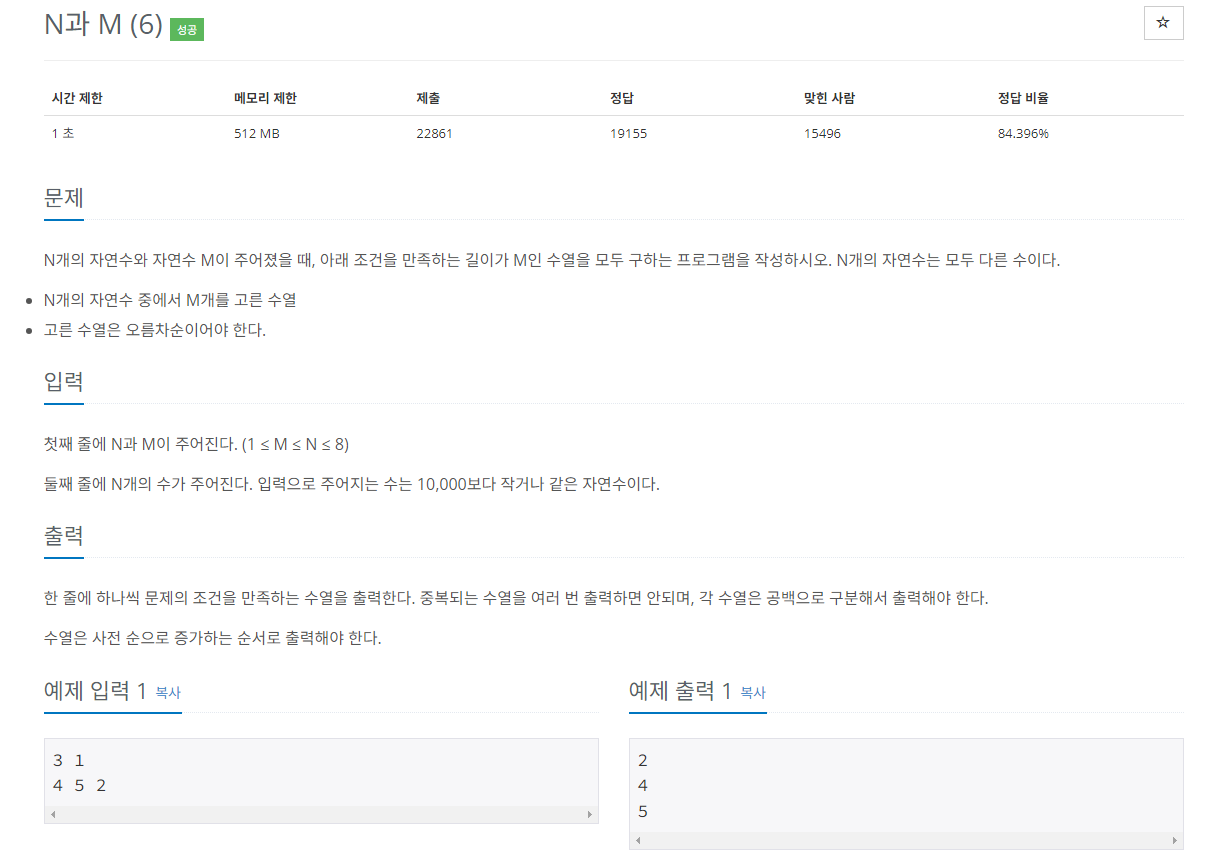
Task: Click the 84.396% accuracy value
Action: [1022, 132]
